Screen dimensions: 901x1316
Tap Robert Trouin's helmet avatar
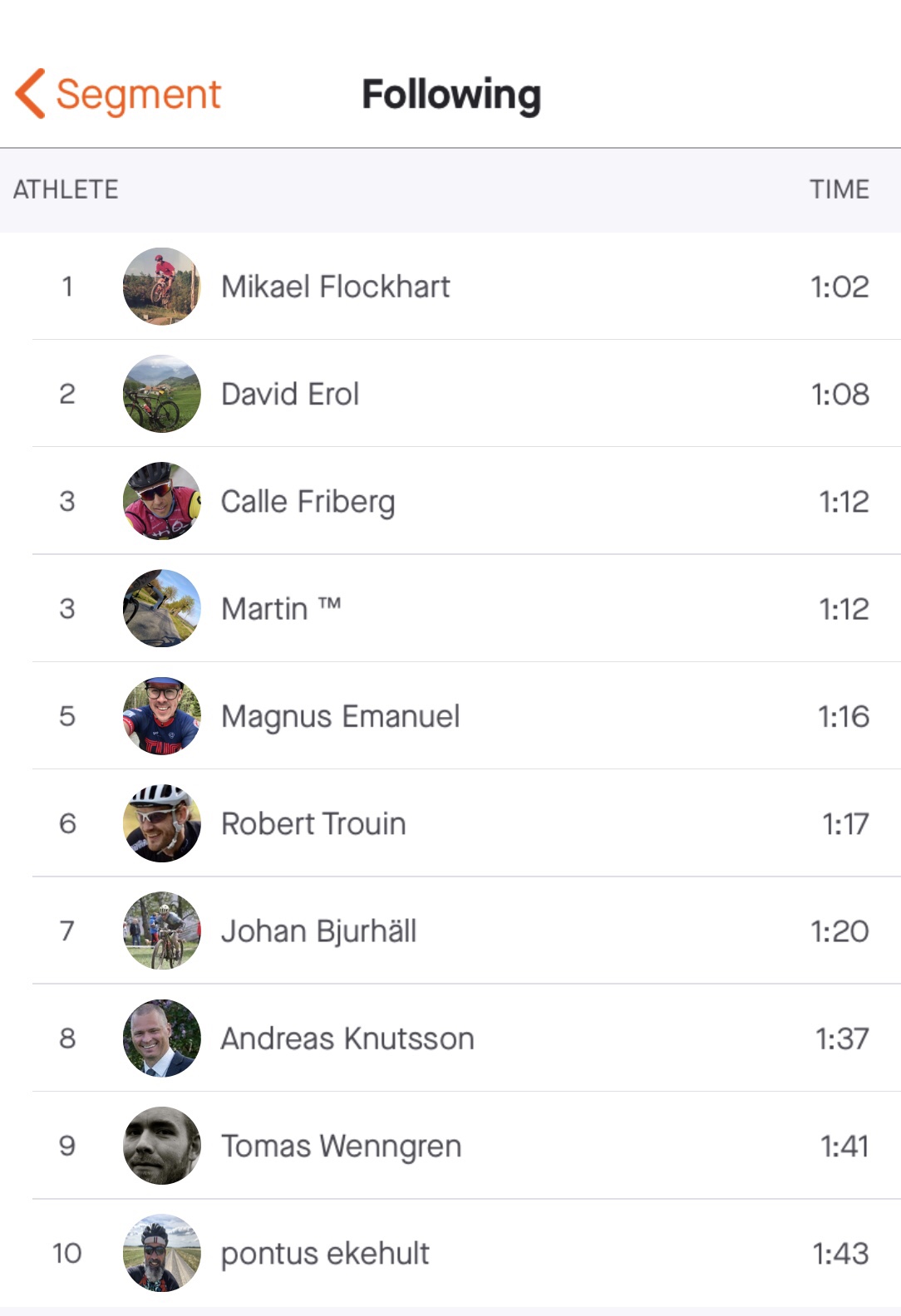coord(161,823)
